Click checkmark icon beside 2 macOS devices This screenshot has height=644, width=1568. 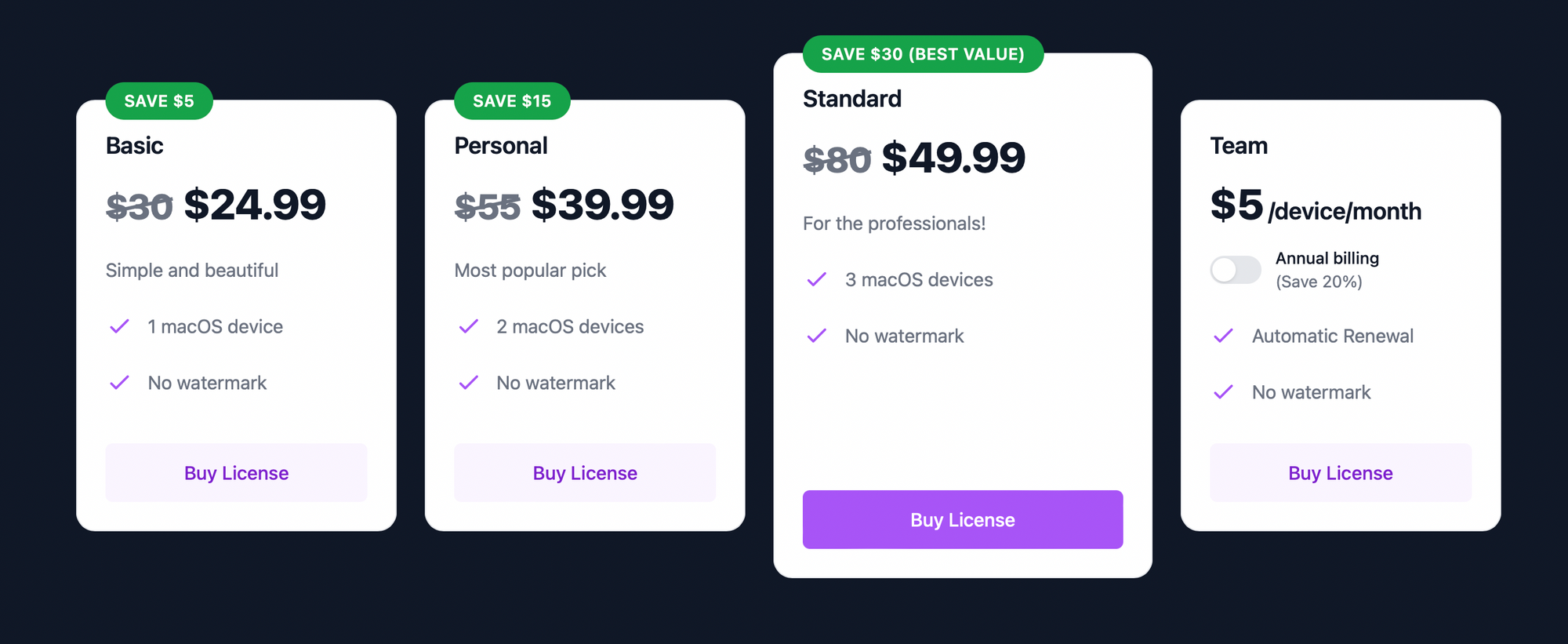click(x=468, y=326)
